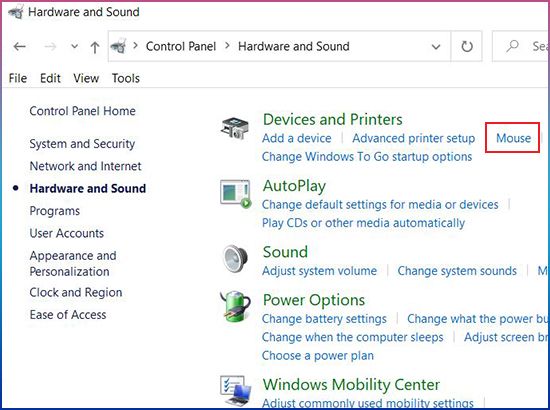Image resolution: width=550 pixels, height=410 pixels.
Task: Open Advanced printer setup
Action: [x=414, y=138]
